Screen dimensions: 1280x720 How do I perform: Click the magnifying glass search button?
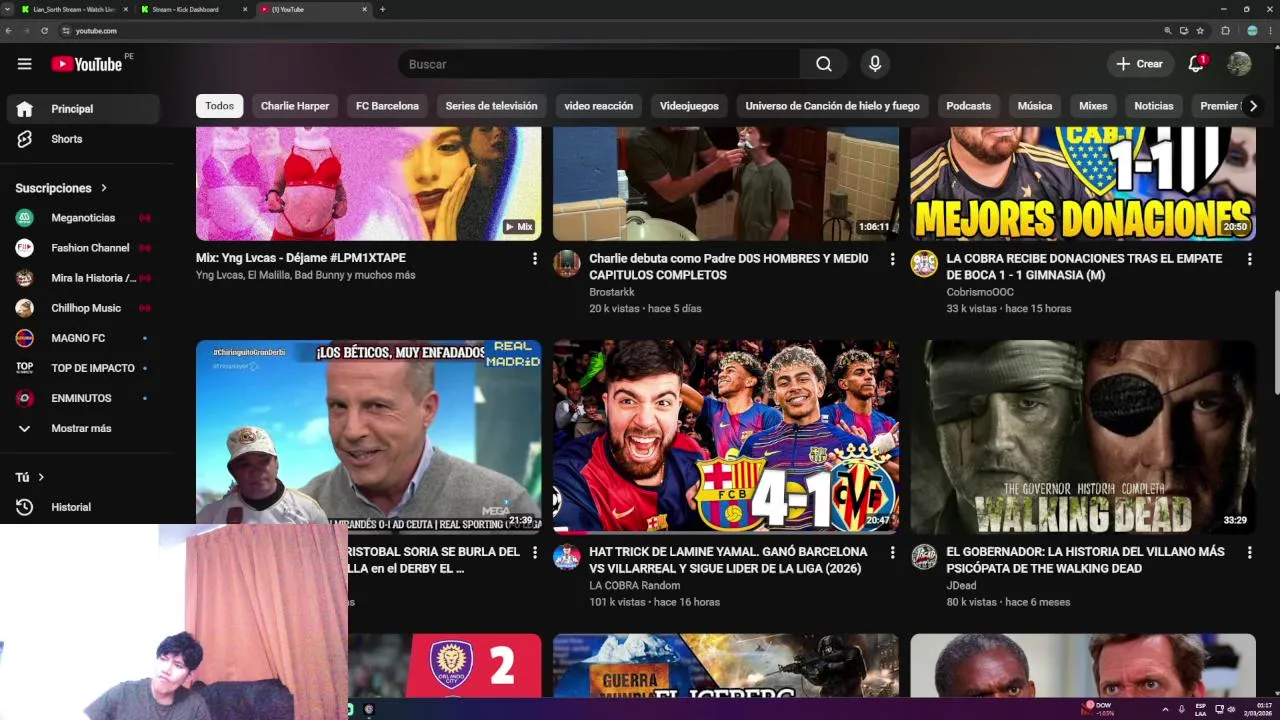click(x=823, y=64)
